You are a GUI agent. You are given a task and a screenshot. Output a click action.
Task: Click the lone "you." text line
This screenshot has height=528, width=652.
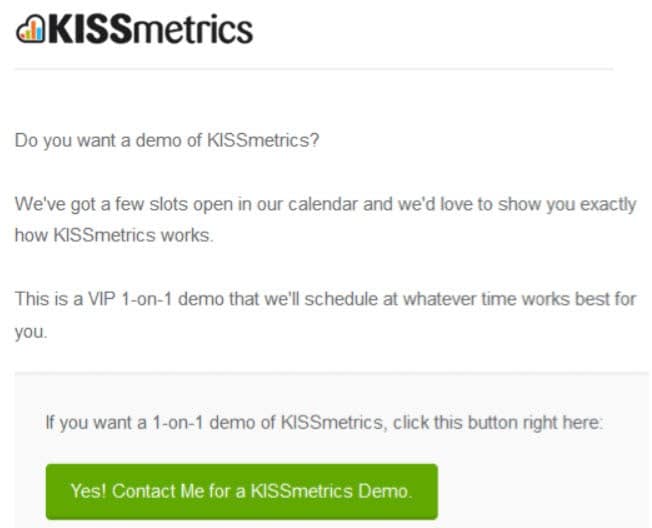click(31, 332)
